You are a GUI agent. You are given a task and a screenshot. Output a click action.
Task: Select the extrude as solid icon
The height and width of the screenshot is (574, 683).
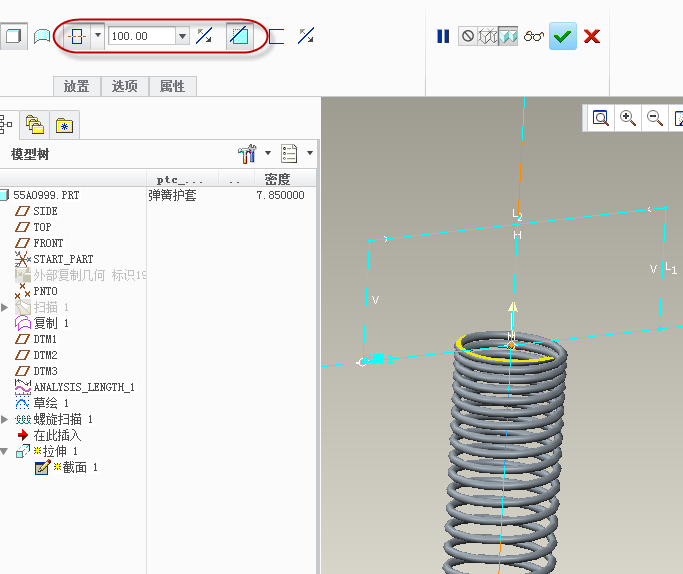pos(14,36)
